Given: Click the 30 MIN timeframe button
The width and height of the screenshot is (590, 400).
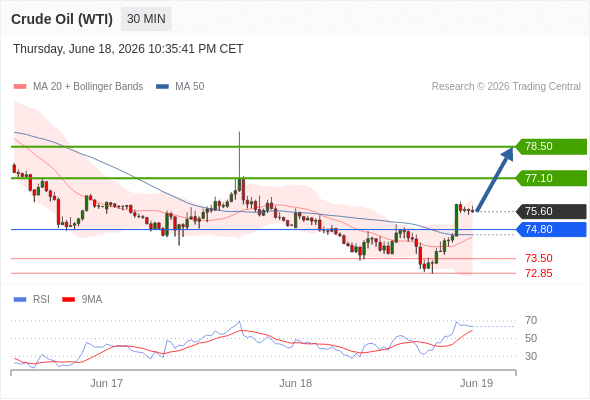Looking at the screenshot, I should point(146,19).
